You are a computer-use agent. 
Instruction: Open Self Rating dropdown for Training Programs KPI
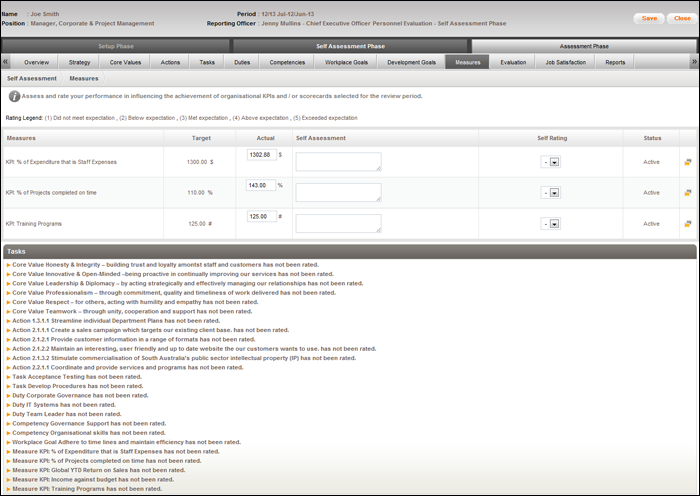coord(550,224)
